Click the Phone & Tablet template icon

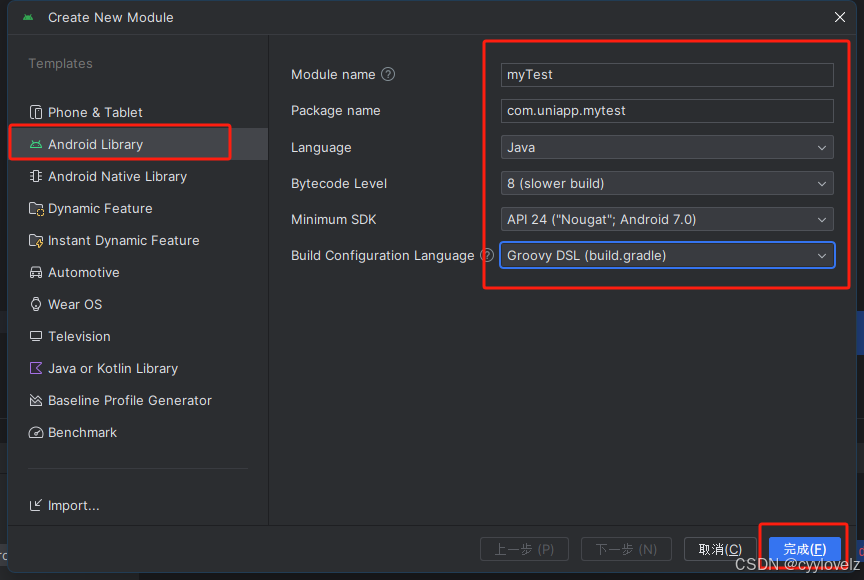point(36,112)
